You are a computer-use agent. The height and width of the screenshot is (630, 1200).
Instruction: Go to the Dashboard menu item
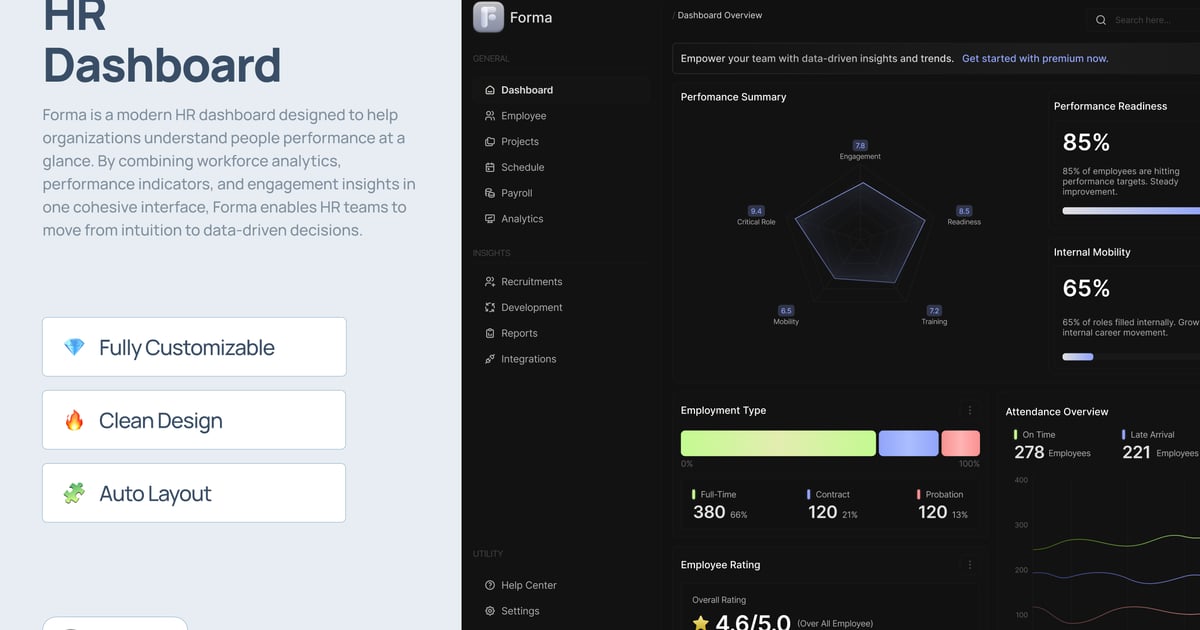tap(526, 90)
